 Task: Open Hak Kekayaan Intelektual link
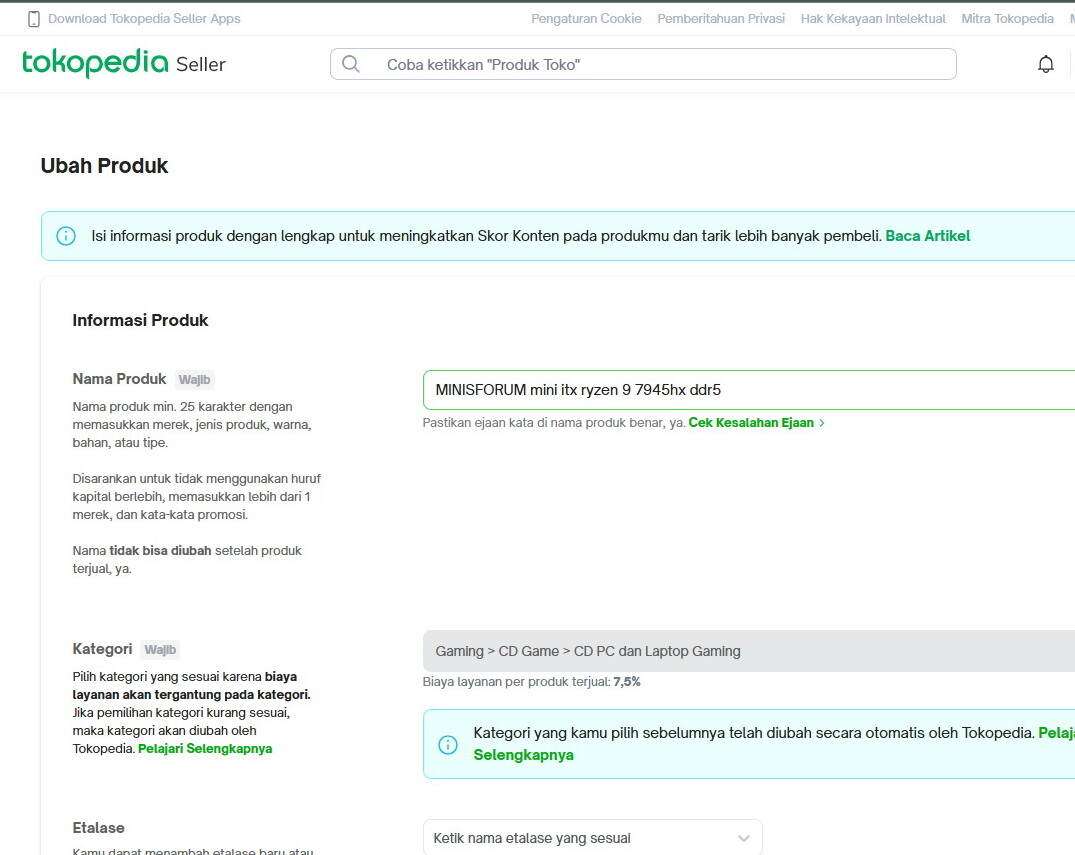coord(873,19)
